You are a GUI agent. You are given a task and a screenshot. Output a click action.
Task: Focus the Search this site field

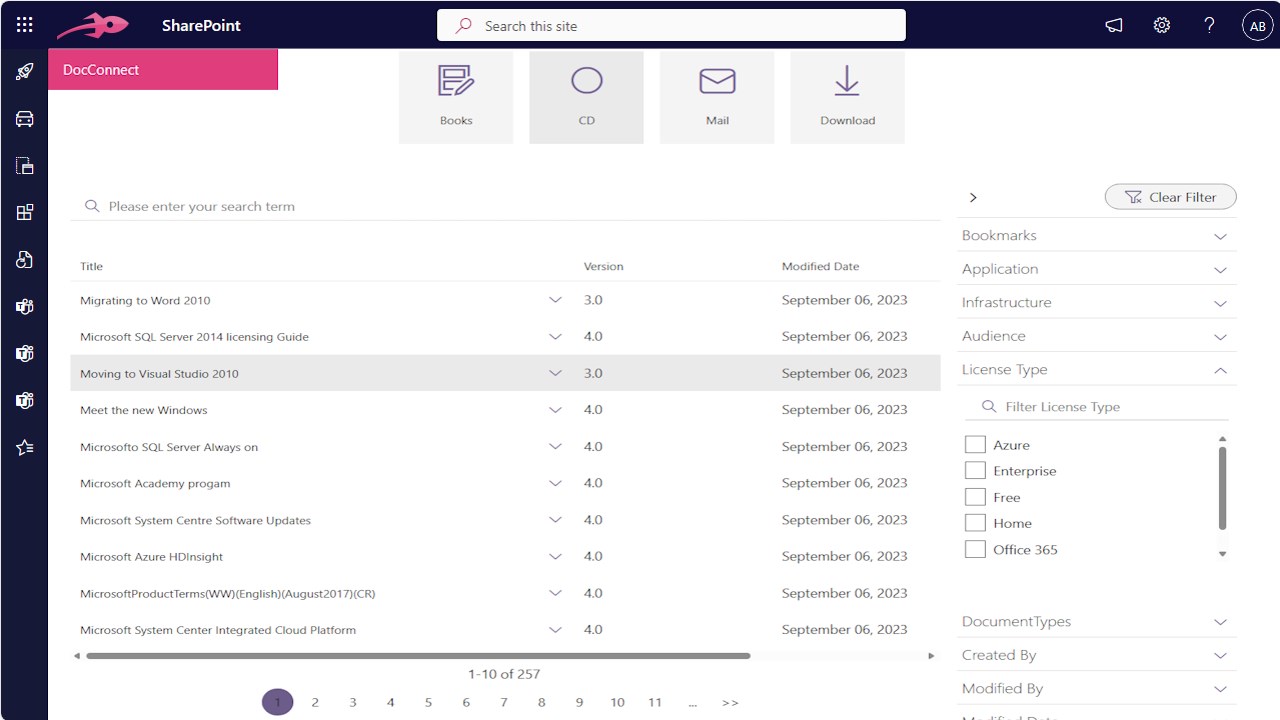[x=671, y=26]
